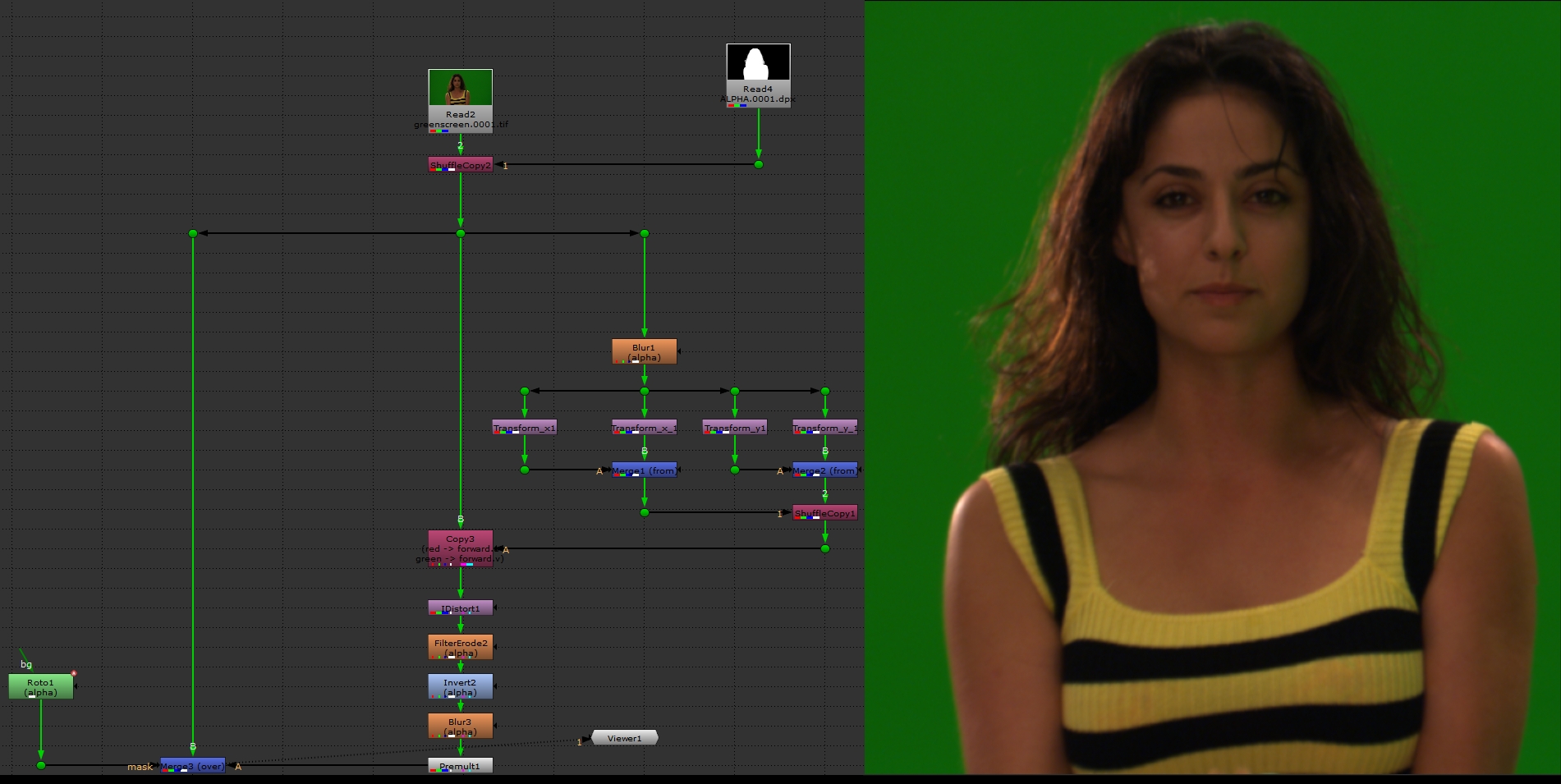Screen dimensions: 1561x784
Task: Select the Transform_x1 node
Action: click(524, 428)
